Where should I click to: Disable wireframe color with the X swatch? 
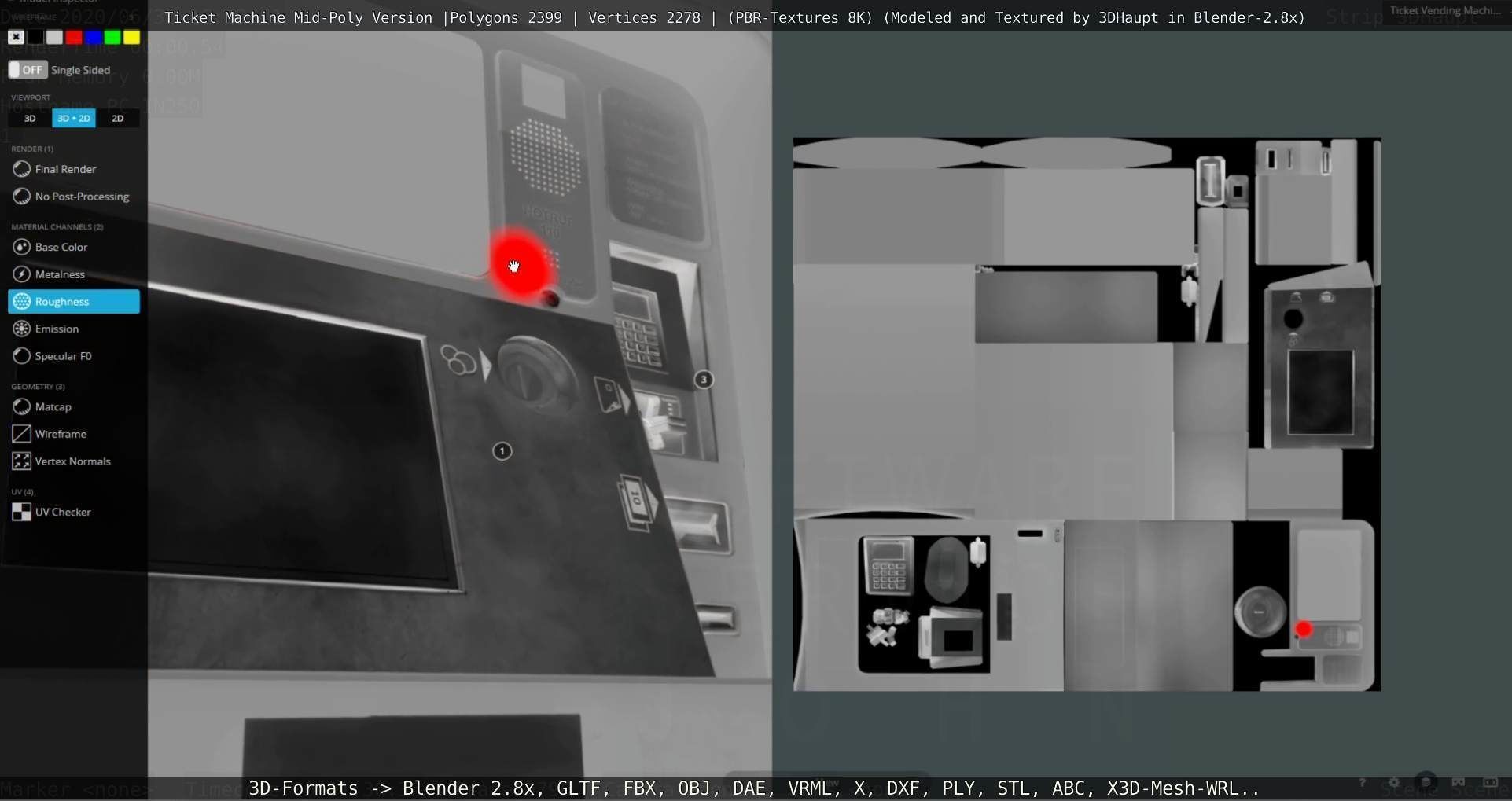pos(16,37)
